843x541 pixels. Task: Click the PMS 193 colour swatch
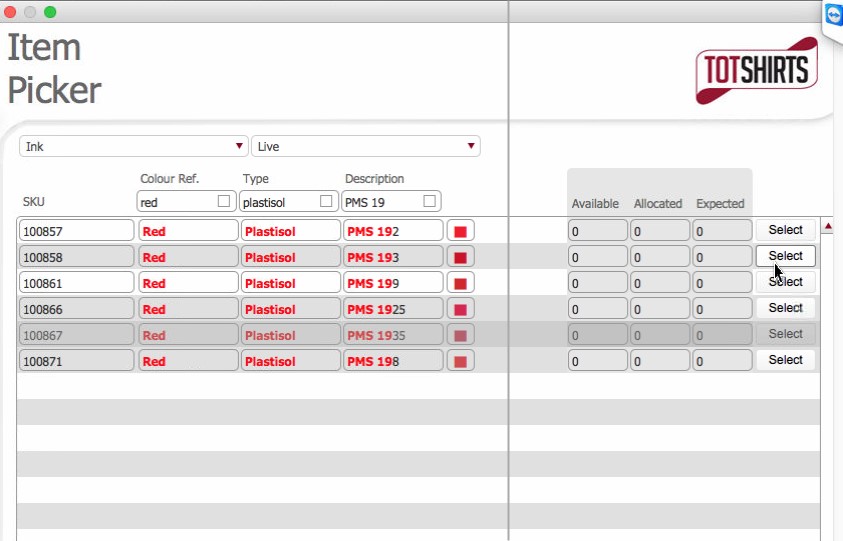[460, 257]
